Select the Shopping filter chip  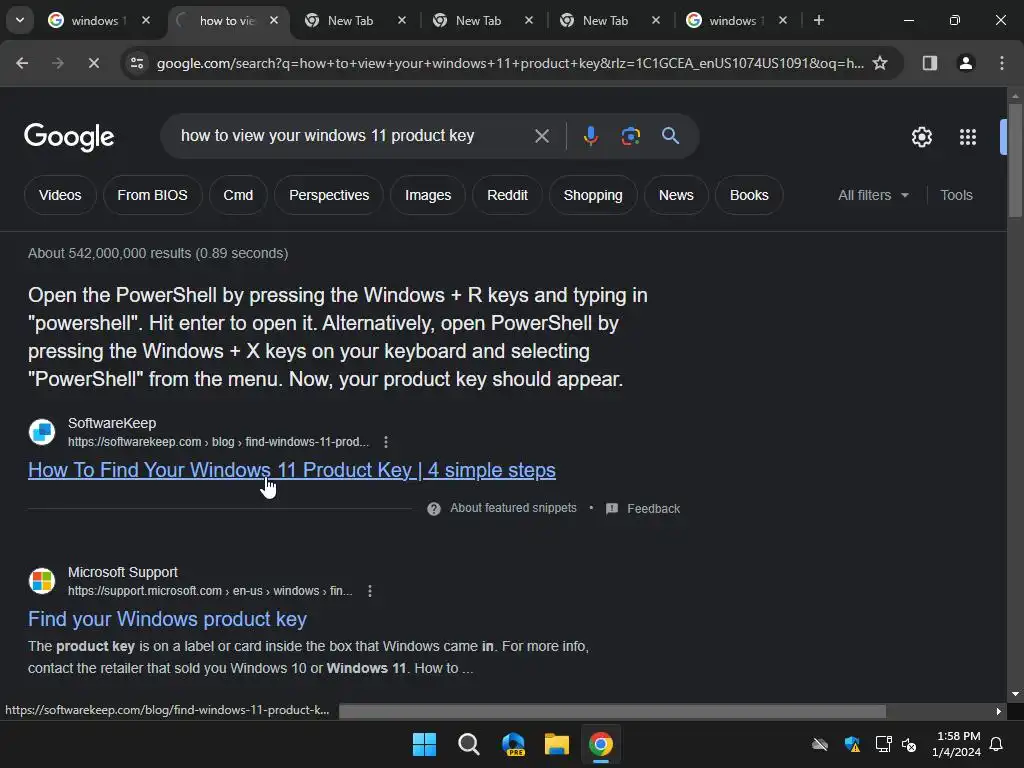[593, 195]
